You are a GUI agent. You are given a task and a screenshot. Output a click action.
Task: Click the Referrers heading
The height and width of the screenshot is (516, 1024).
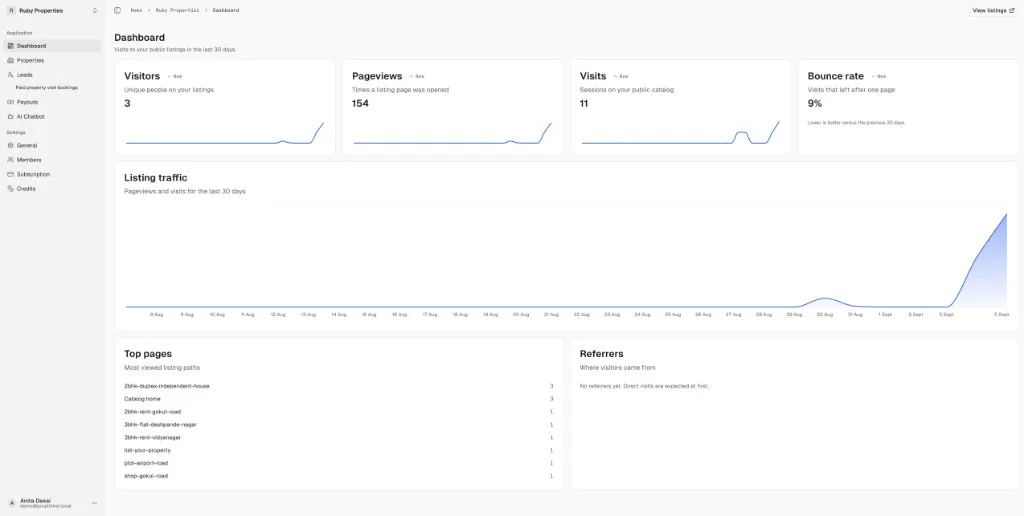(601, 353)
